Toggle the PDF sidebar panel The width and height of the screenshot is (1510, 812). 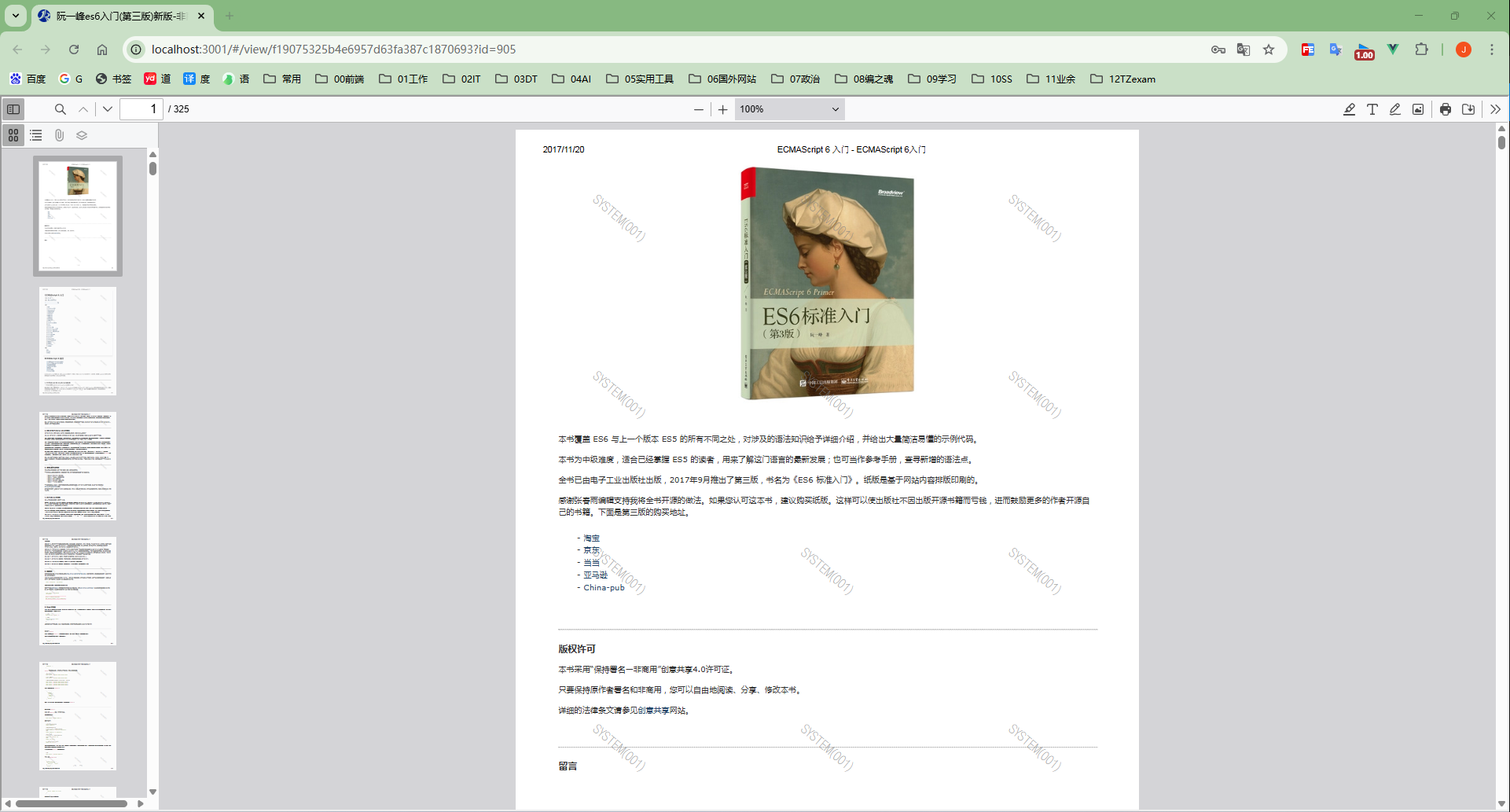tap(13, 109)
